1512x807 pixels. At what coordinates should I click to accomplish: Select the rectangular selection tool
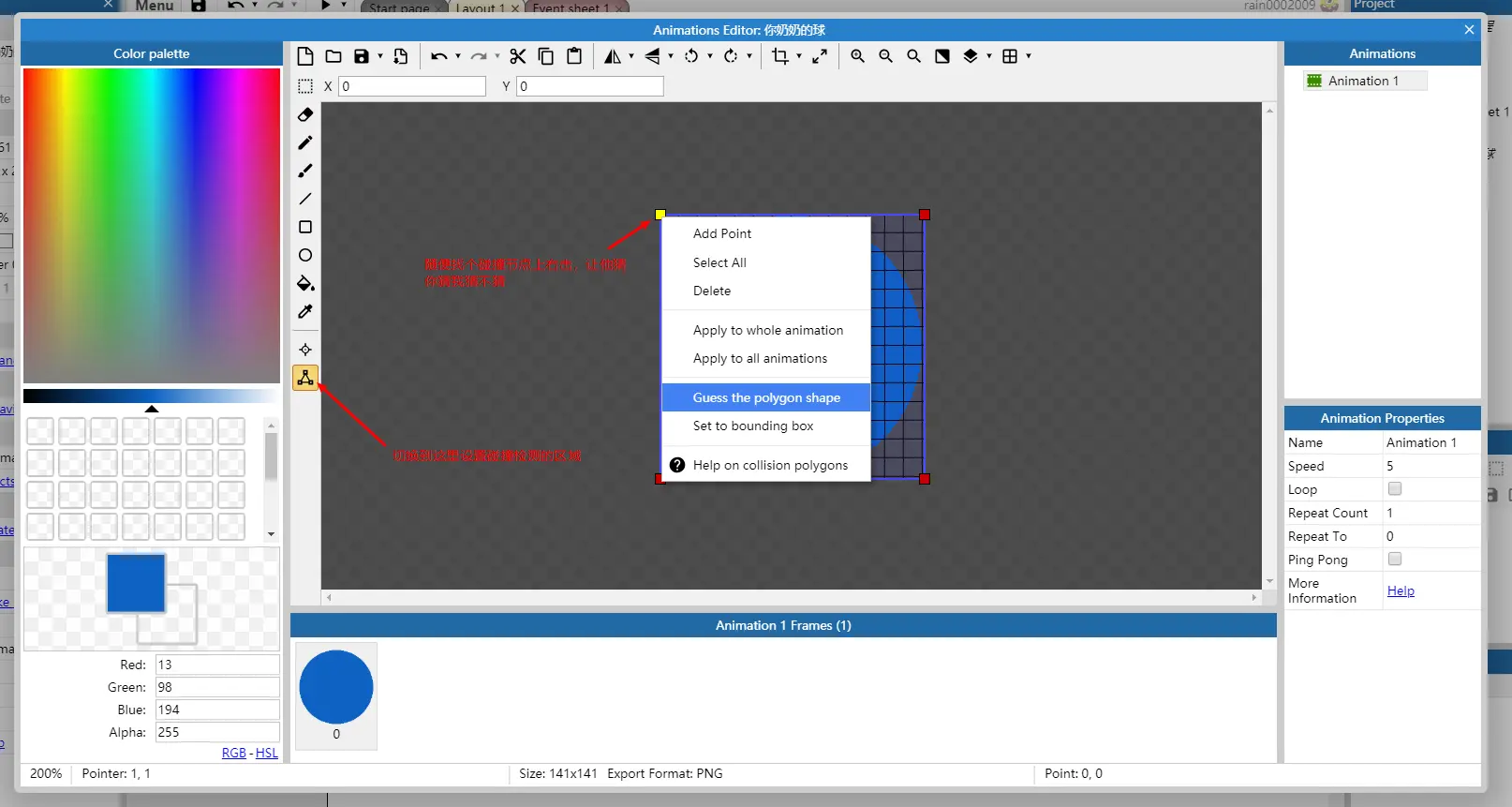point(305,86)
